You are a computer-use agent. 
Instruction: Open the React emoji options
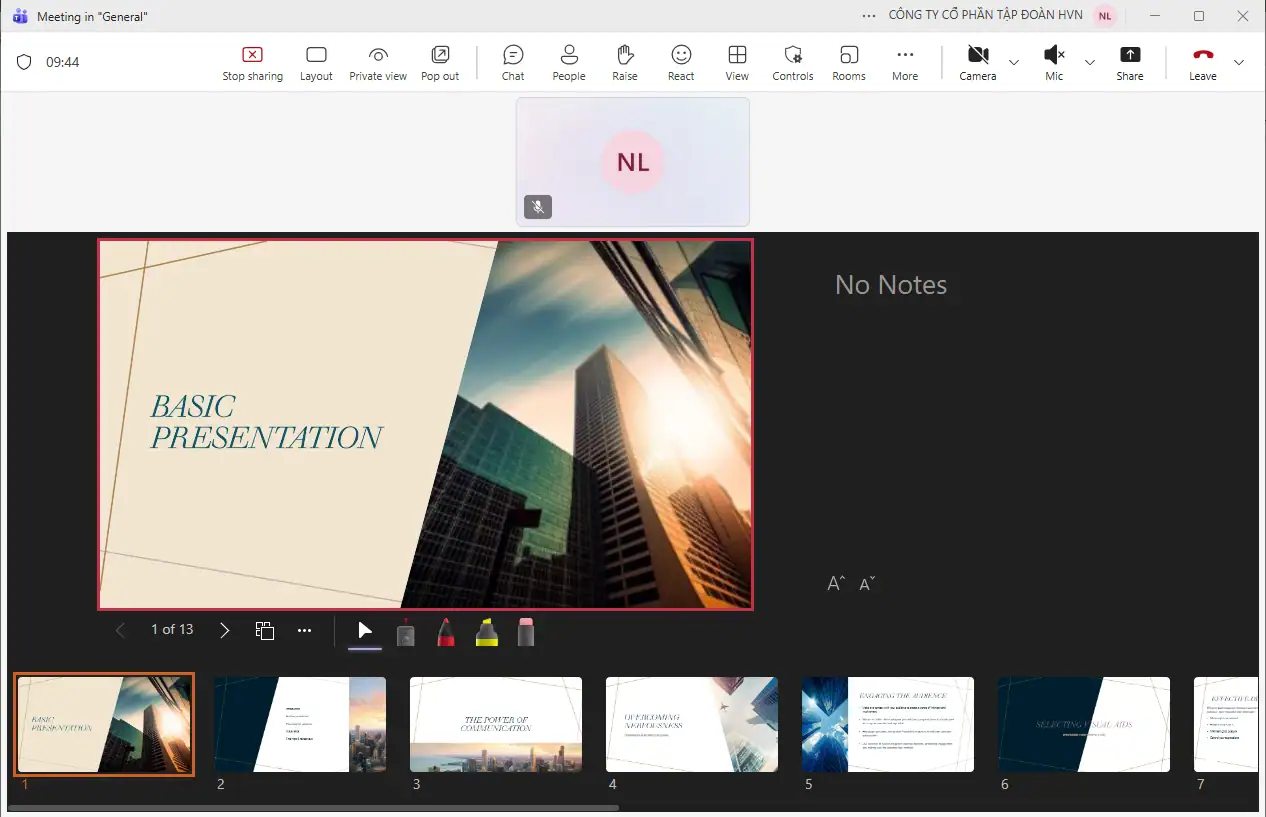pos(681,63)
